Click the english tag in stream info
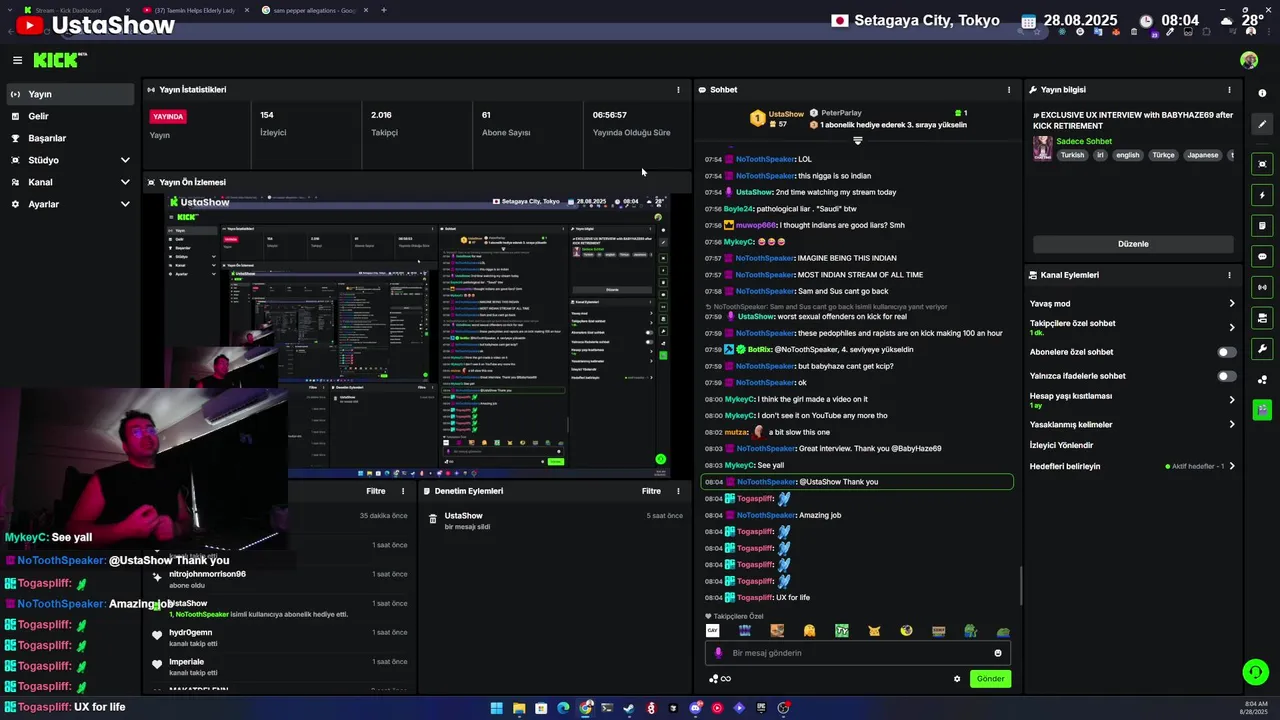Screen dimensions: 1280x720 point(1127,155)
